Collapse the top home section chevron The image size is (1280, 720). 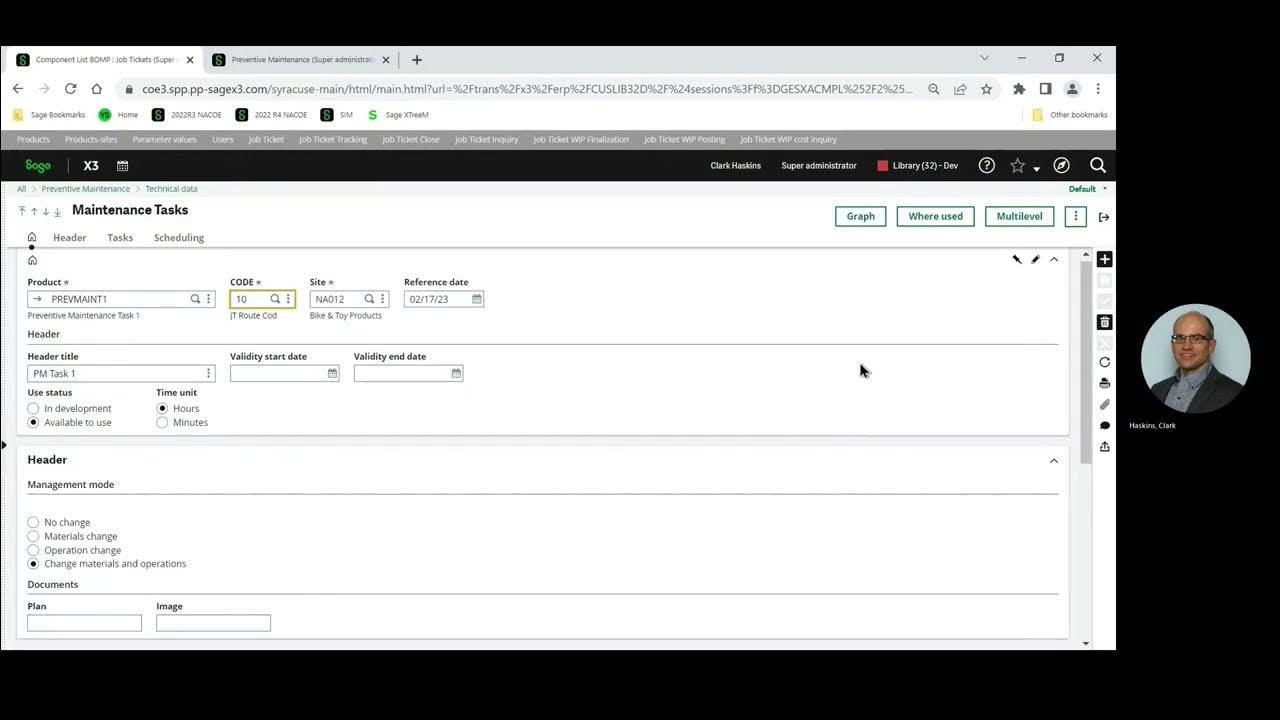1053,260
